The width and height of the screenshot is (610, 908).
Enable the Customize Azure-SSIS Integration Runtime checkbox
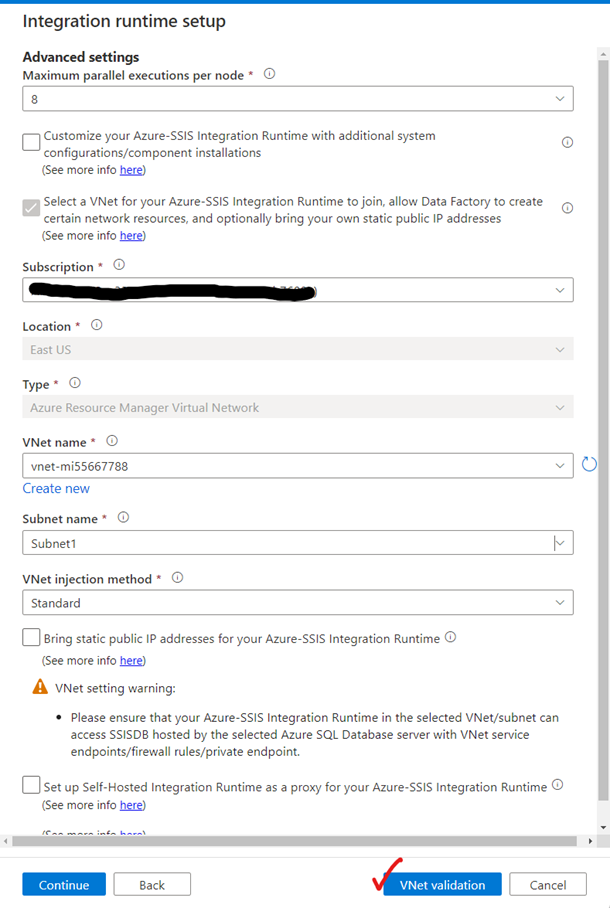[x=32, y=142]
